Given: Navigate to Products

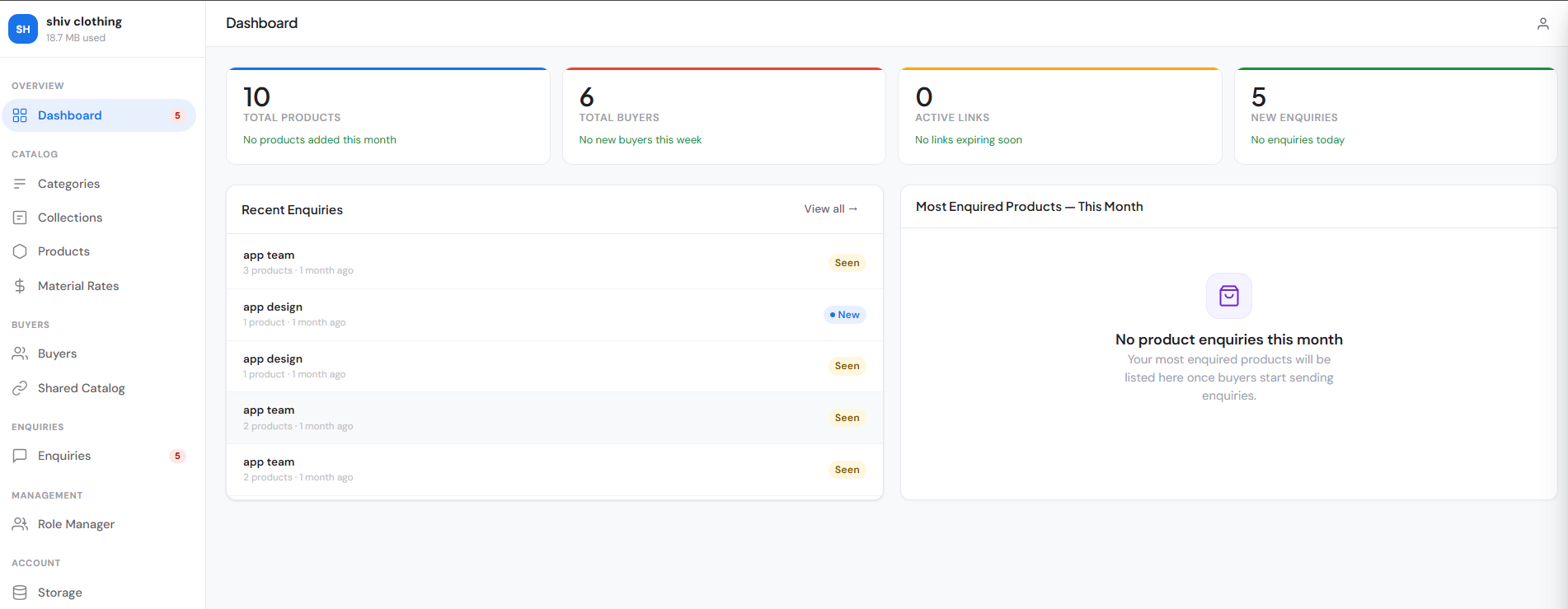Looking at the screenshot, I should coord(99,251).
